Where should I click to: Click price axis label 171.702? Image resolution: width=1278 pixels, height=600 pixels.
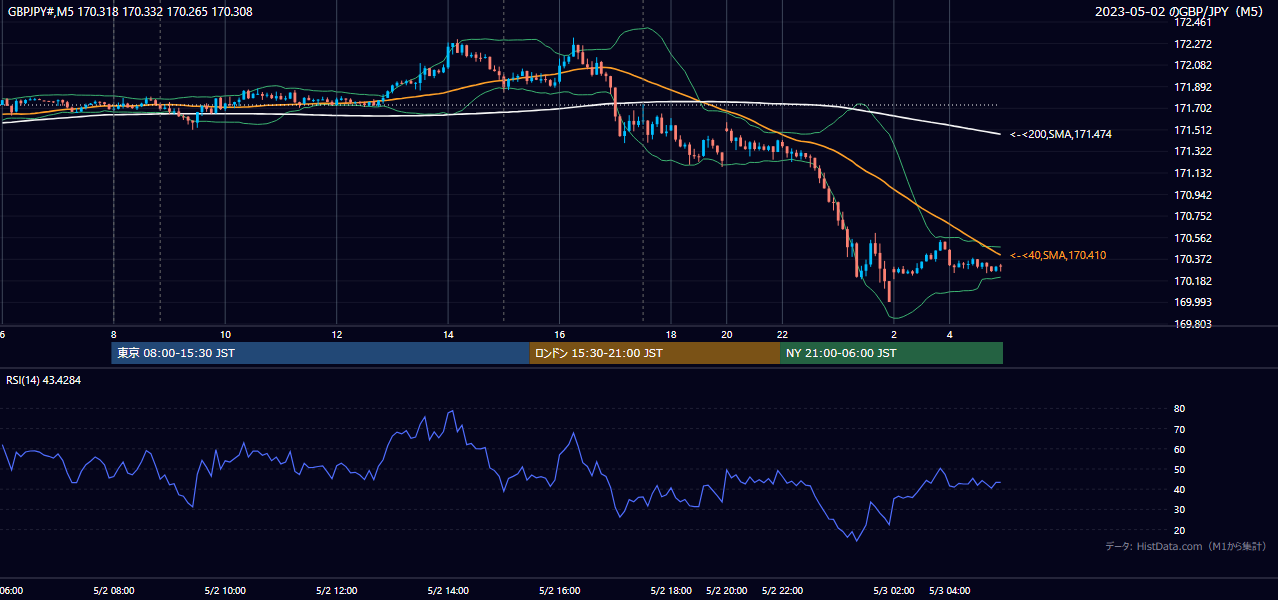click(1193, 108)
